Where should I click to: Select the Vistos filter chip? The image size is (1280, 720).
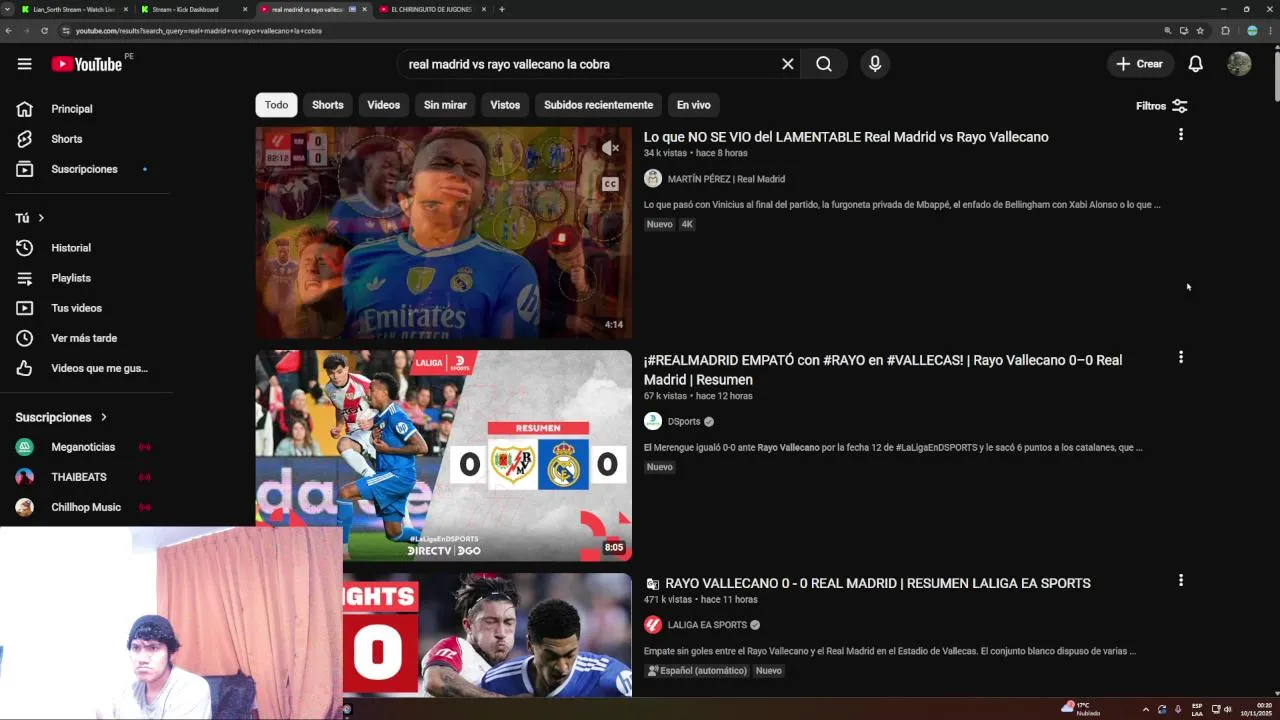pos(505,105)
